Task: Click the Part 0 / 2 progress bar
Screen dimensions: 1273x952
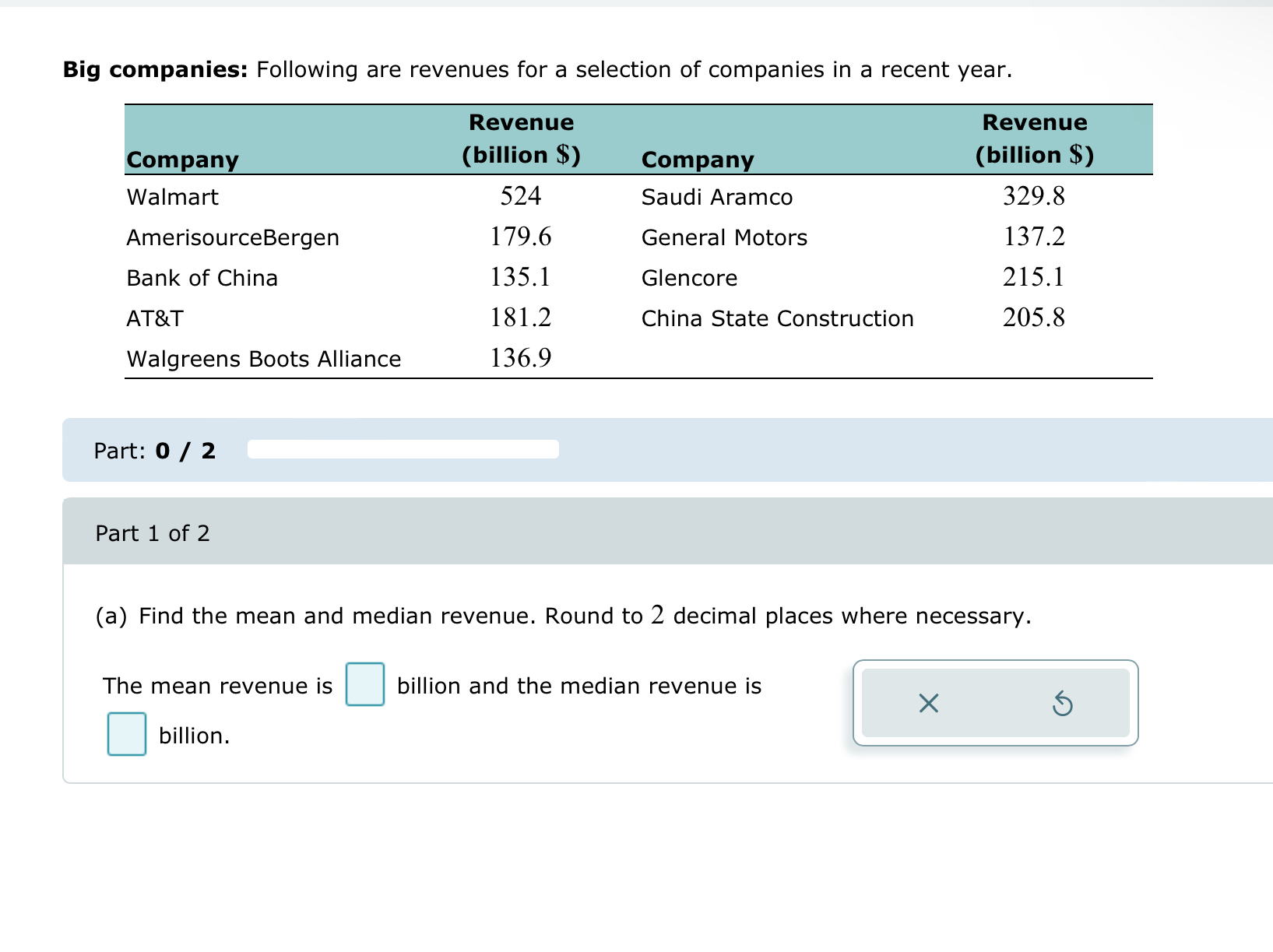Action: pos(403,449)
